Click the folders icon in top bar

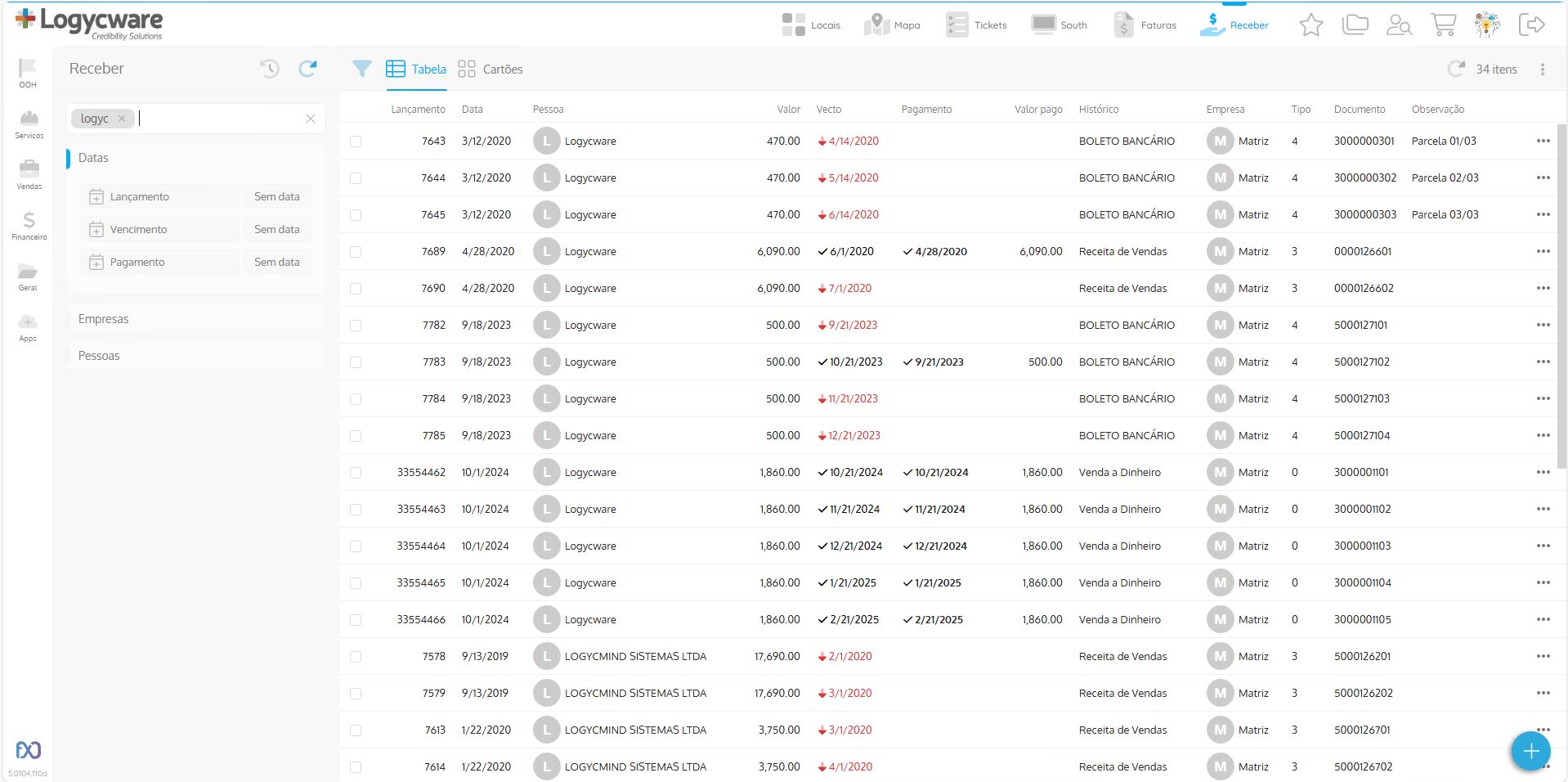pos(1355,25)
